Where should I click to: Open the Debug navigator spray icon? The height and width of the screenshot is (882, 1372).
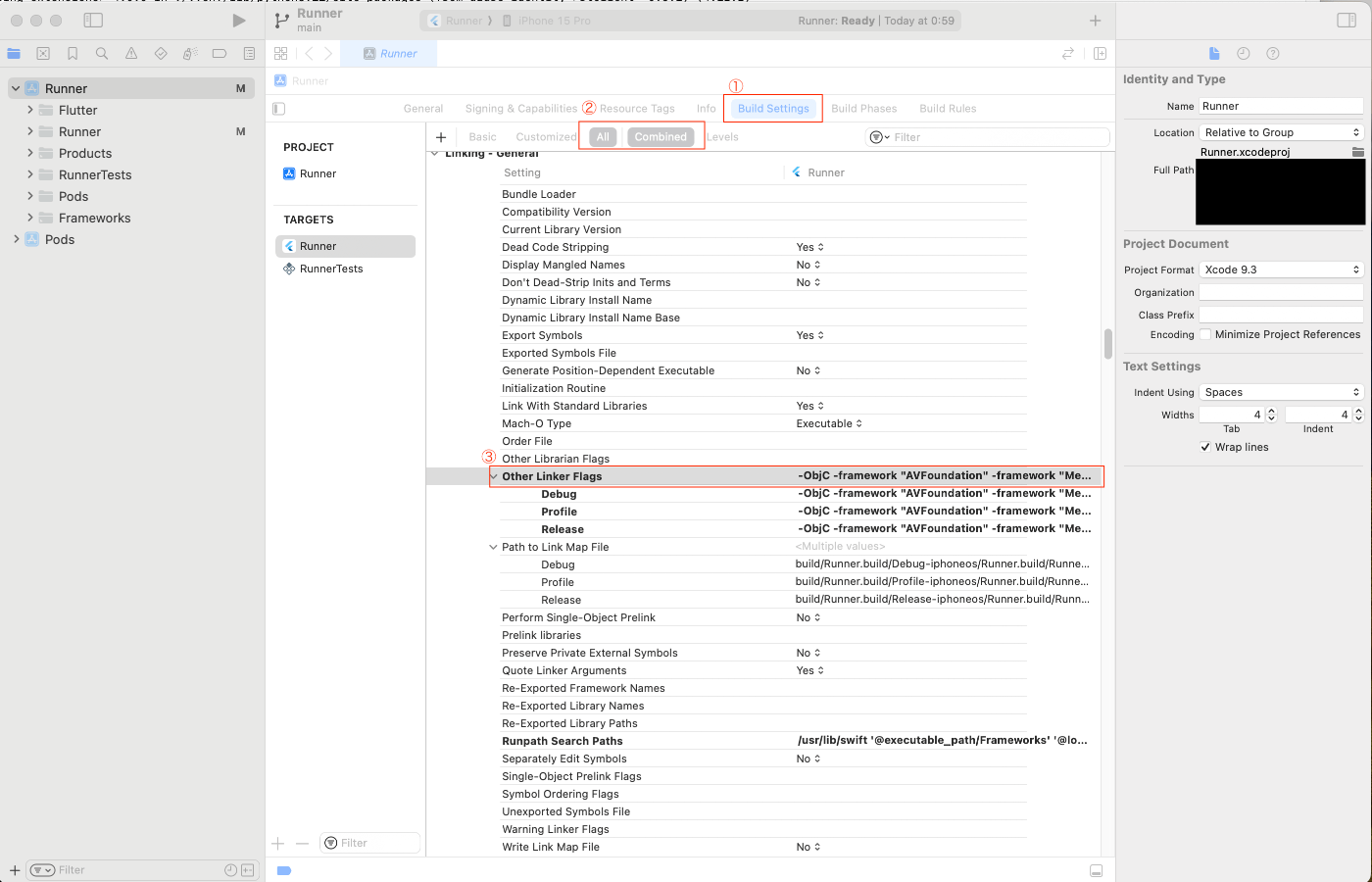point(190,54)
